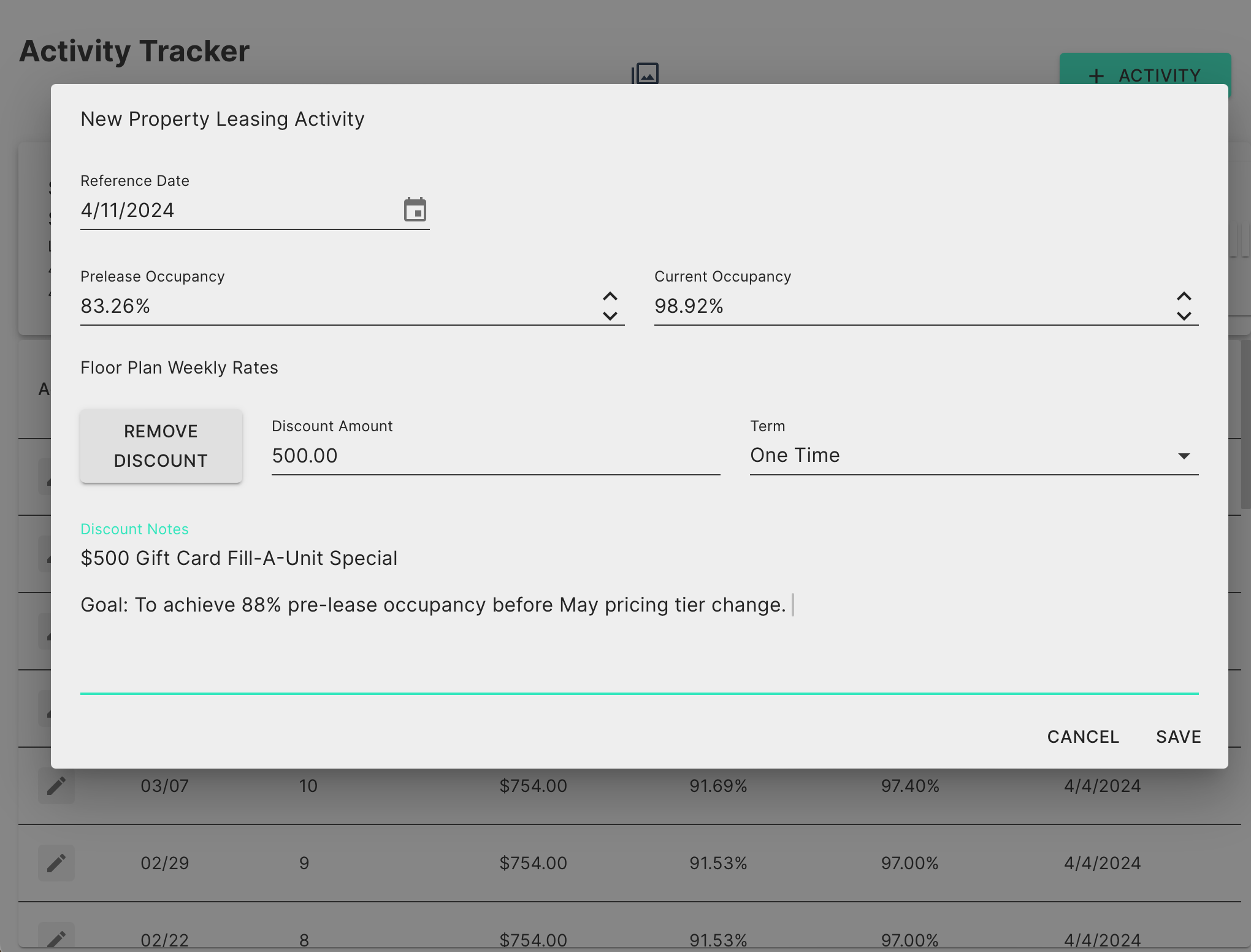Image resolution: width=1251 pixels, height=952 pixels.
Task: Expand the Term dropdown arrow
Action: point(1184,456)
